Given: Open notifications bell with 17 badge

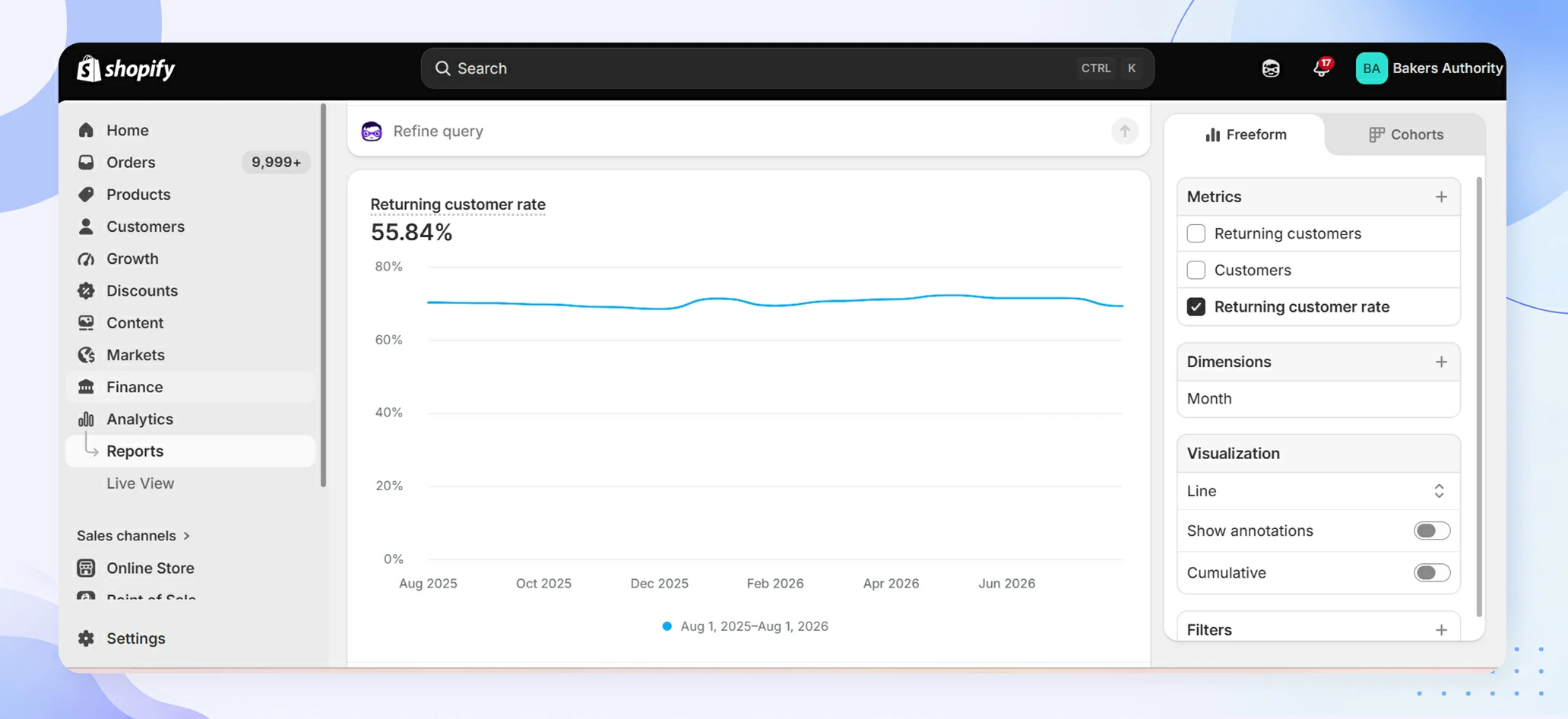Looking at the screenshot, I should (1322, 68).
